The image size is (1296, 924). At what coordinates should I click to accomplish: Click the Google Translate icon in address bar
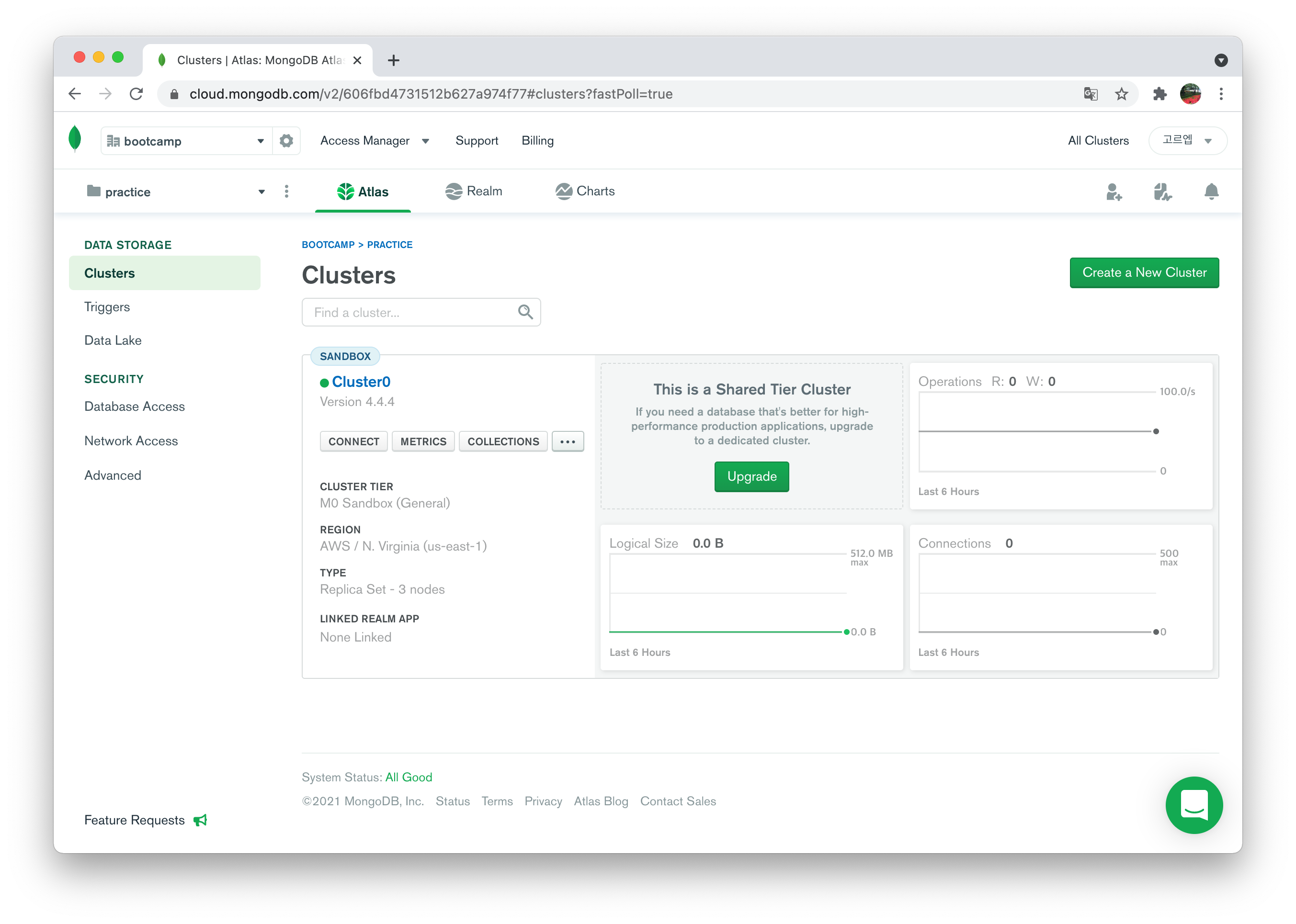pos(1090,94)
